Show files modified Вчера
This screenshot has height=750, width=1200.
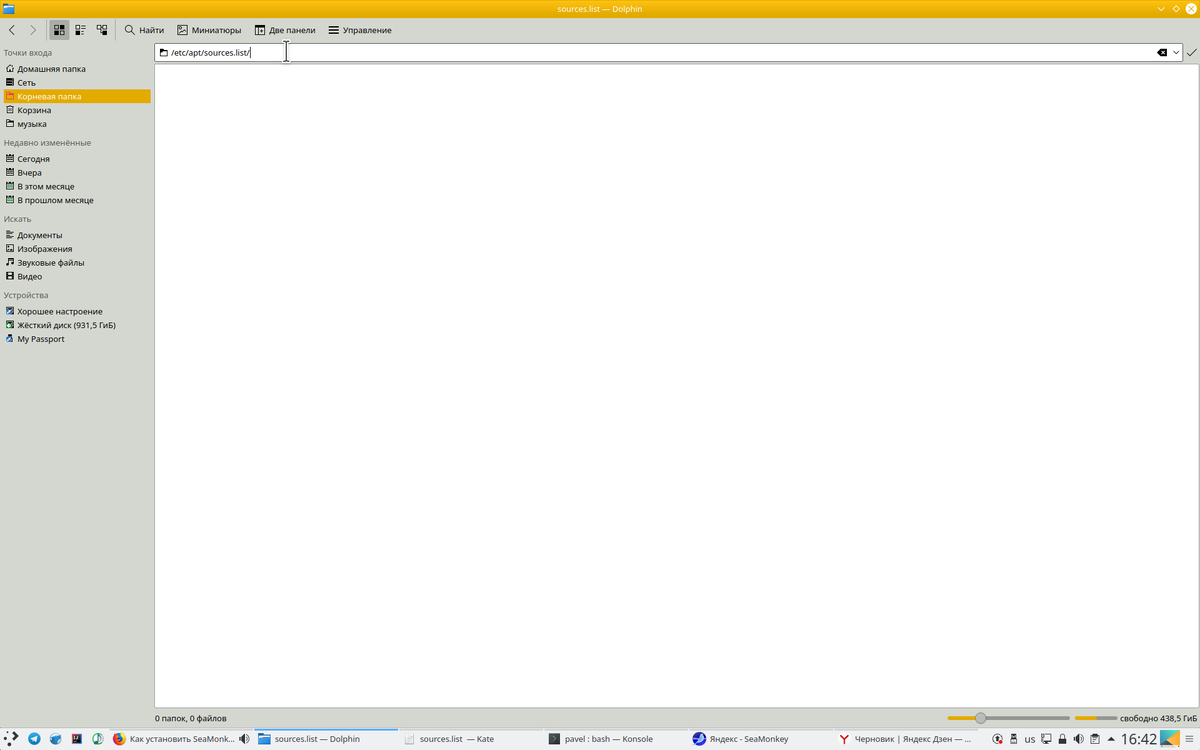click(76, 173)
